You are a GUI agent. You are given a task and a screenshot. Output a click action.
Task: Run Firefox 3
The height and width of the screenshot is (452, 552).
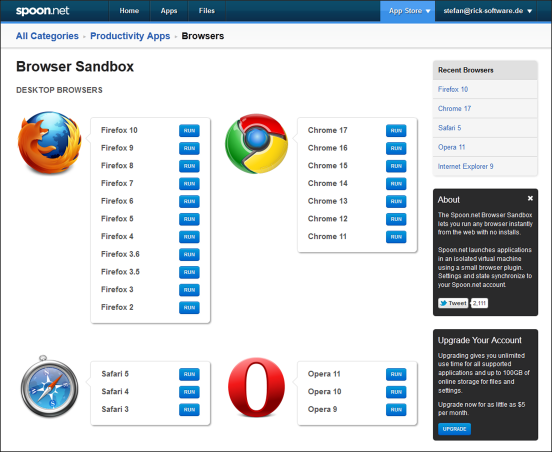tap(189, 290)
